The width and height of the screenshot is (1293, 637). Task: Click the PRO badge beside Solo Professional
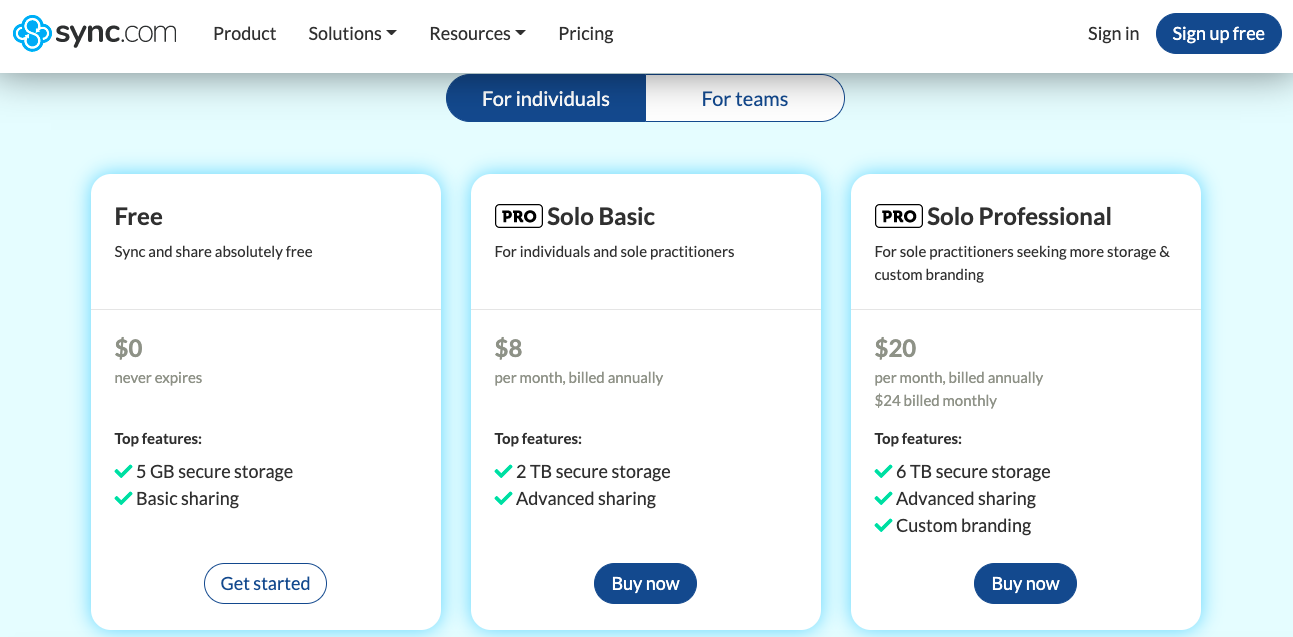tap(898, 216)
